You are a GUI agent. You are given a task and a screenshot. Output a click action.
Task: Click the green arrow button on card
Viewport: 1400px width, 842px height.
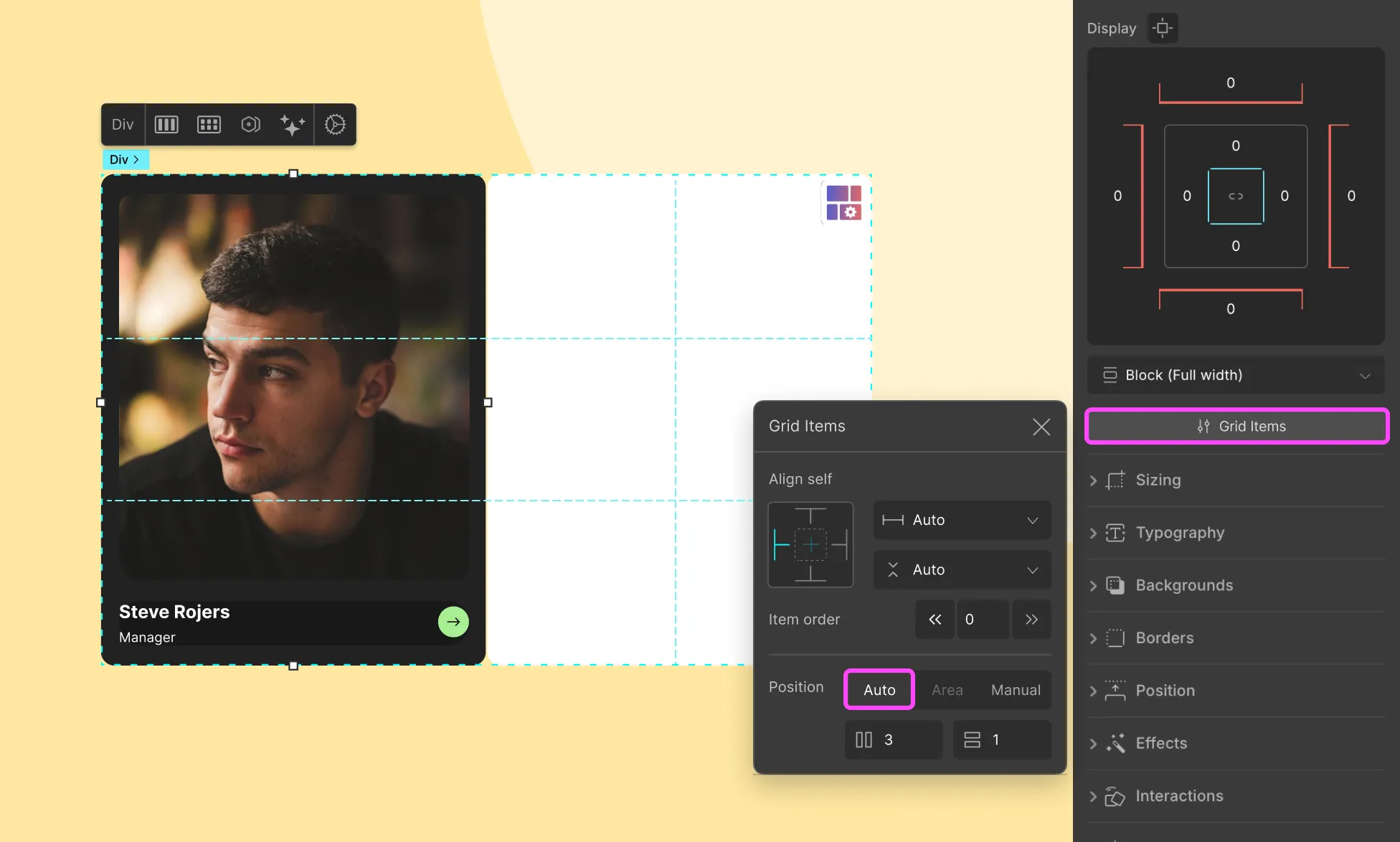[453, 622]
